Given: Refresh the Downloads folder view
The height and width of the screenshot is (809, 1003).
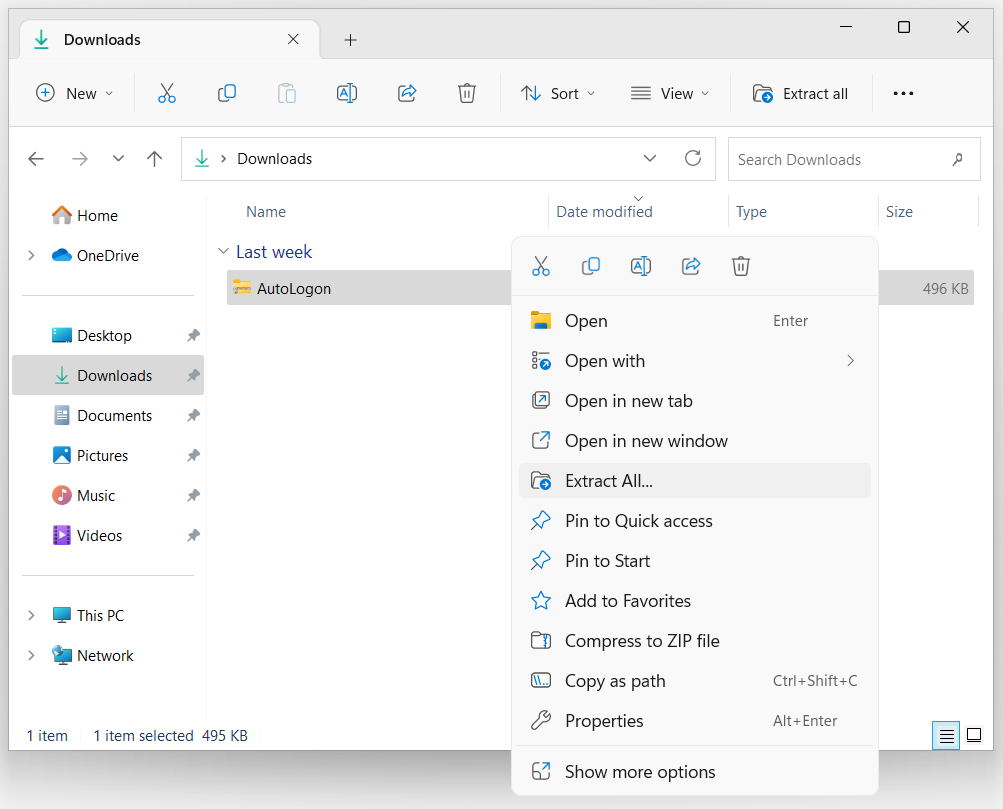Looking at the screenshot, I should [x=693, y=158].
